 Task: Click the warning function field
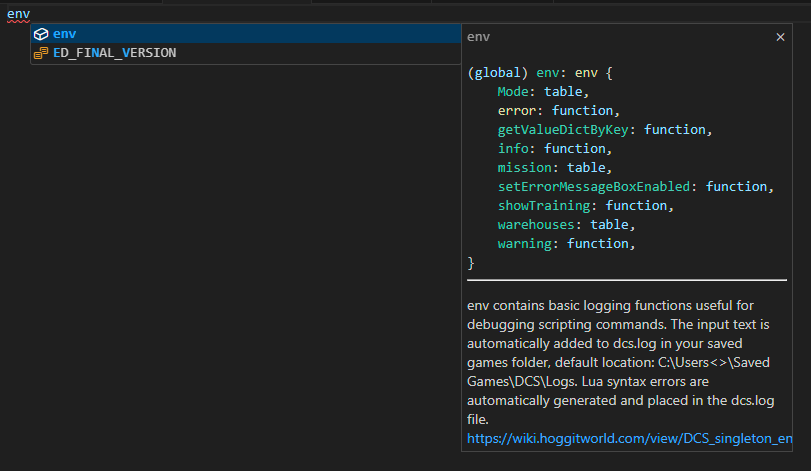click(566, 244)
